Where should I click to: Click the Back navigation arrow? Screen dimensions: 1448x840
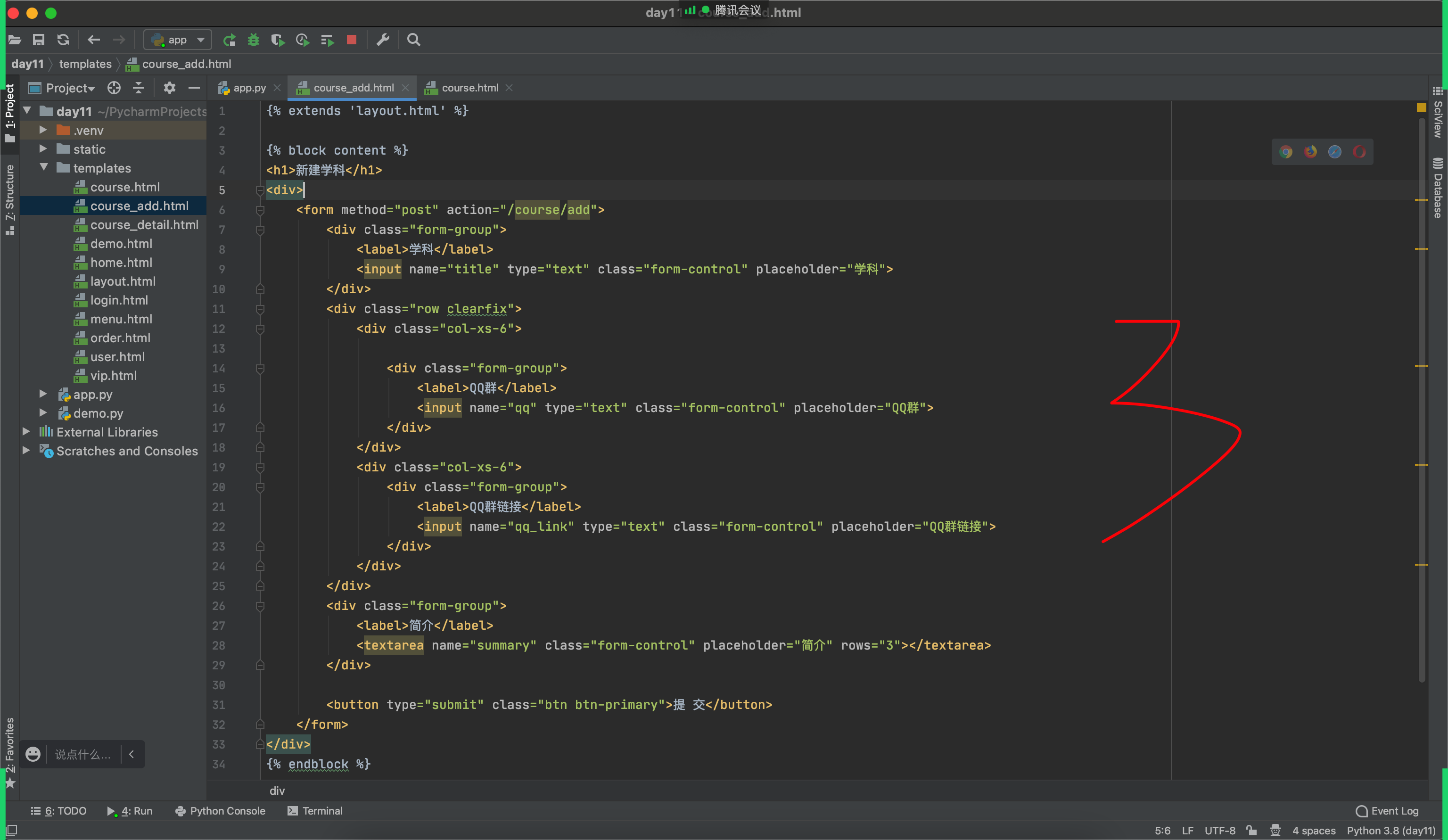pyautogui.click(x=94, y=40)
